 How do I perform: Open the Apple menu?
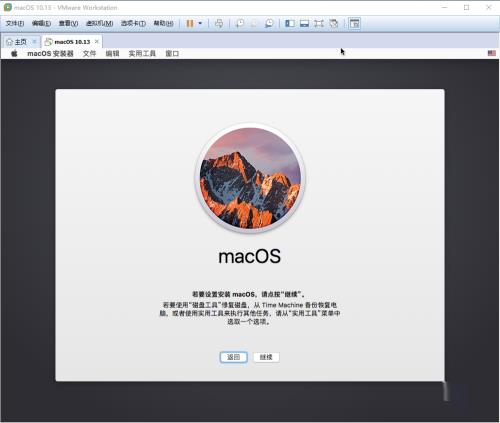(14, 53)
